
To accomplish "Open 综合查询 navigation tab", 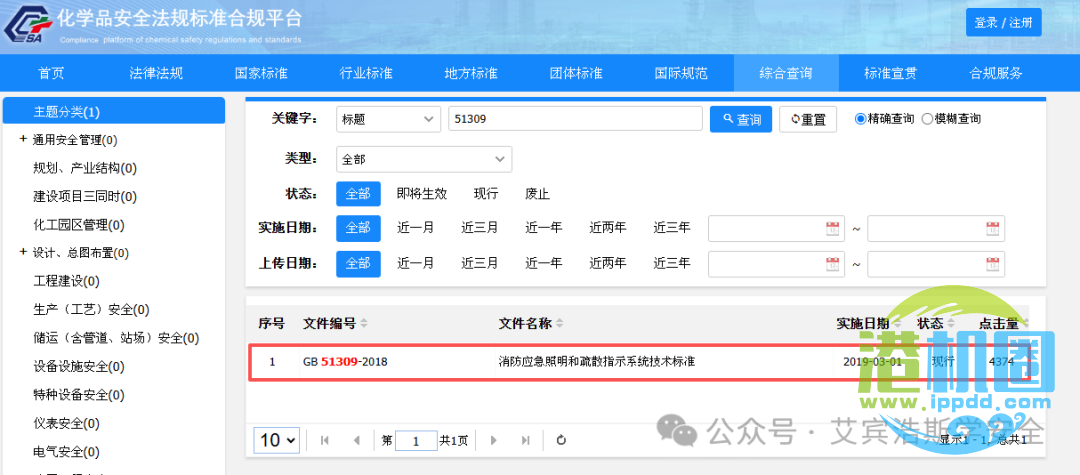I will click(x=786, y=73).
